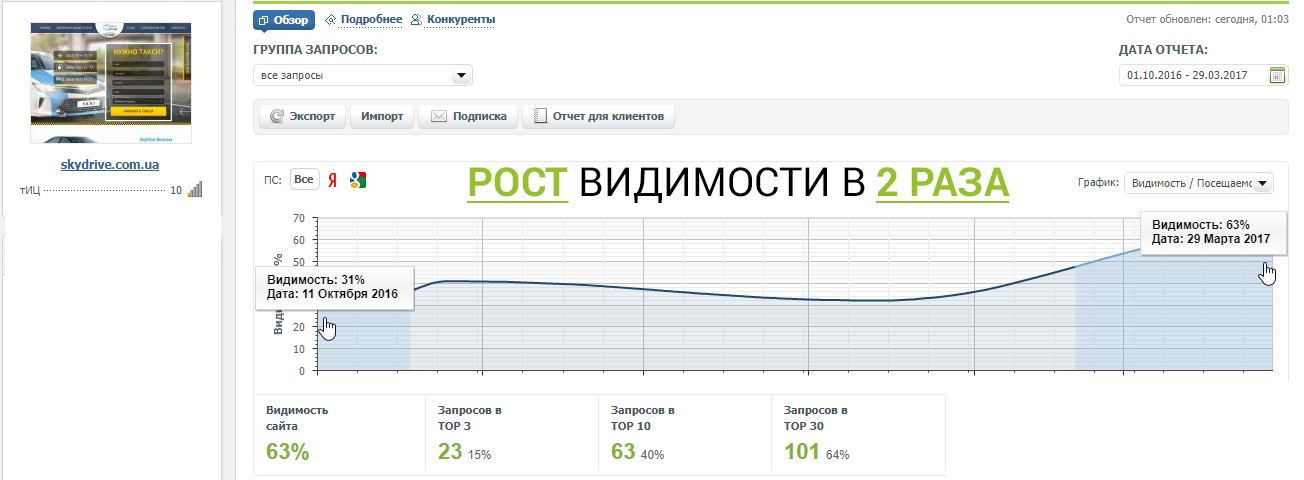Image resolution: width=1304 pixels, height=480 pixels.
Task: Filter by Yandex search engine icon
Action: click(333, 180)
